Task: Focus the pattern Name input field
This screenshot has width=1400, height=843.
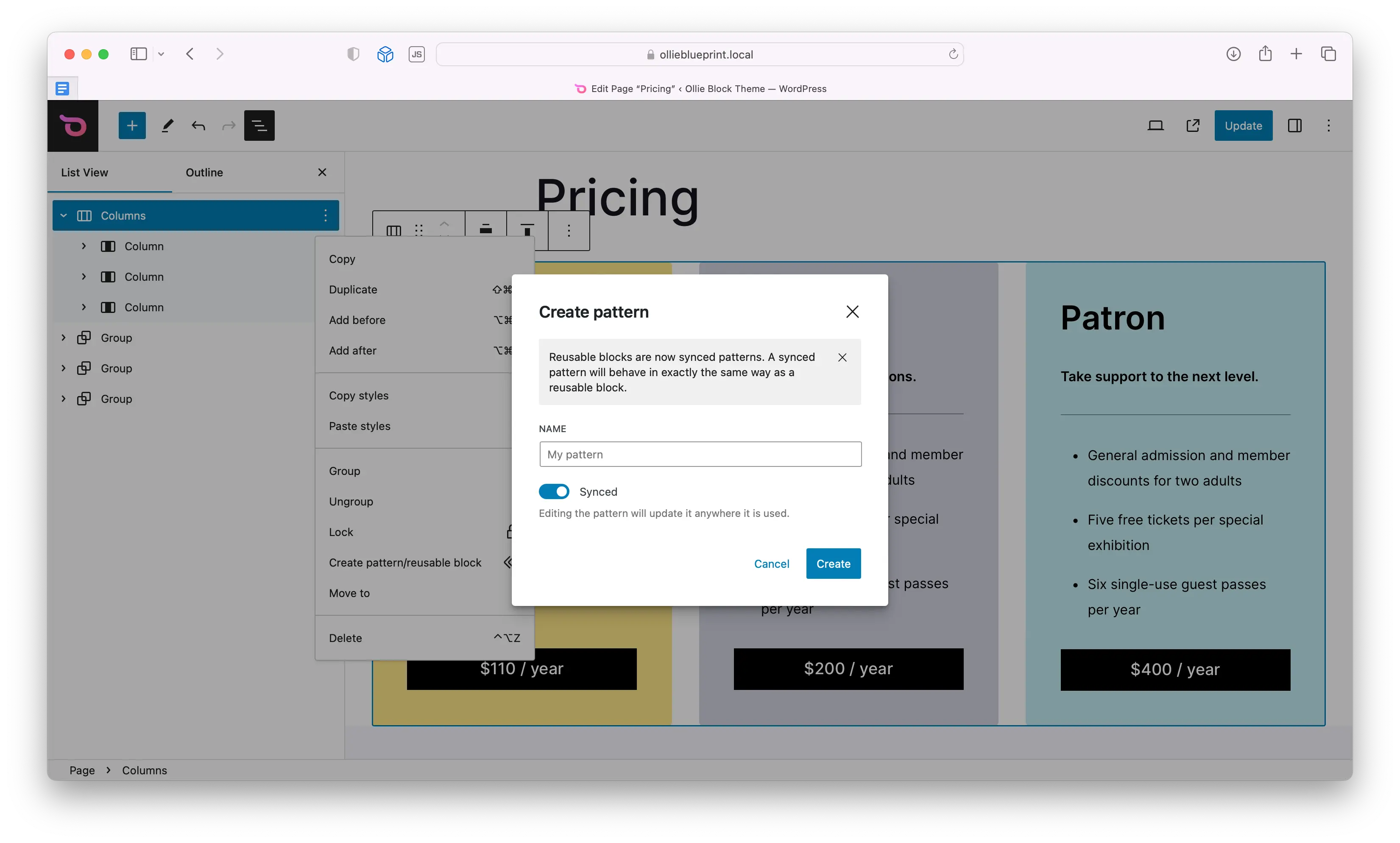Action: [700, 455]
